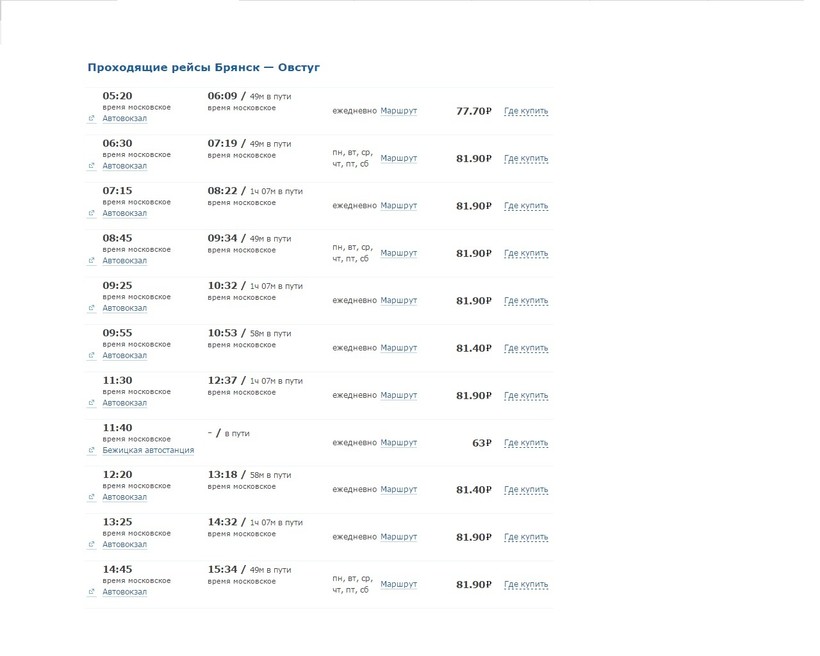This screenshot has width=820, height=656.
Task: Open Автовокзал link for 09:25 departure
Action: tap(124, 308)
